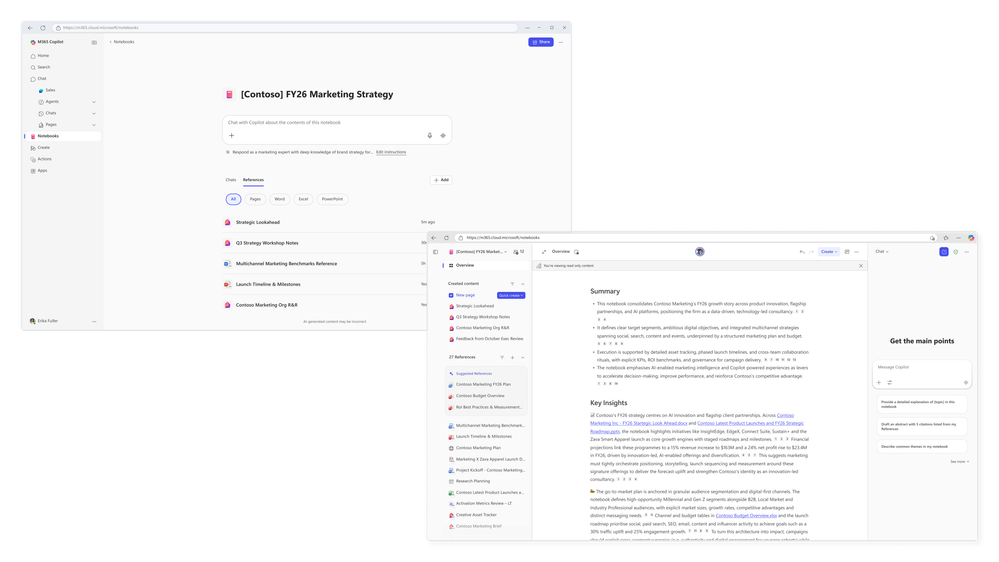
Task: Switch to the References tab
Action: tap(253, 180)
